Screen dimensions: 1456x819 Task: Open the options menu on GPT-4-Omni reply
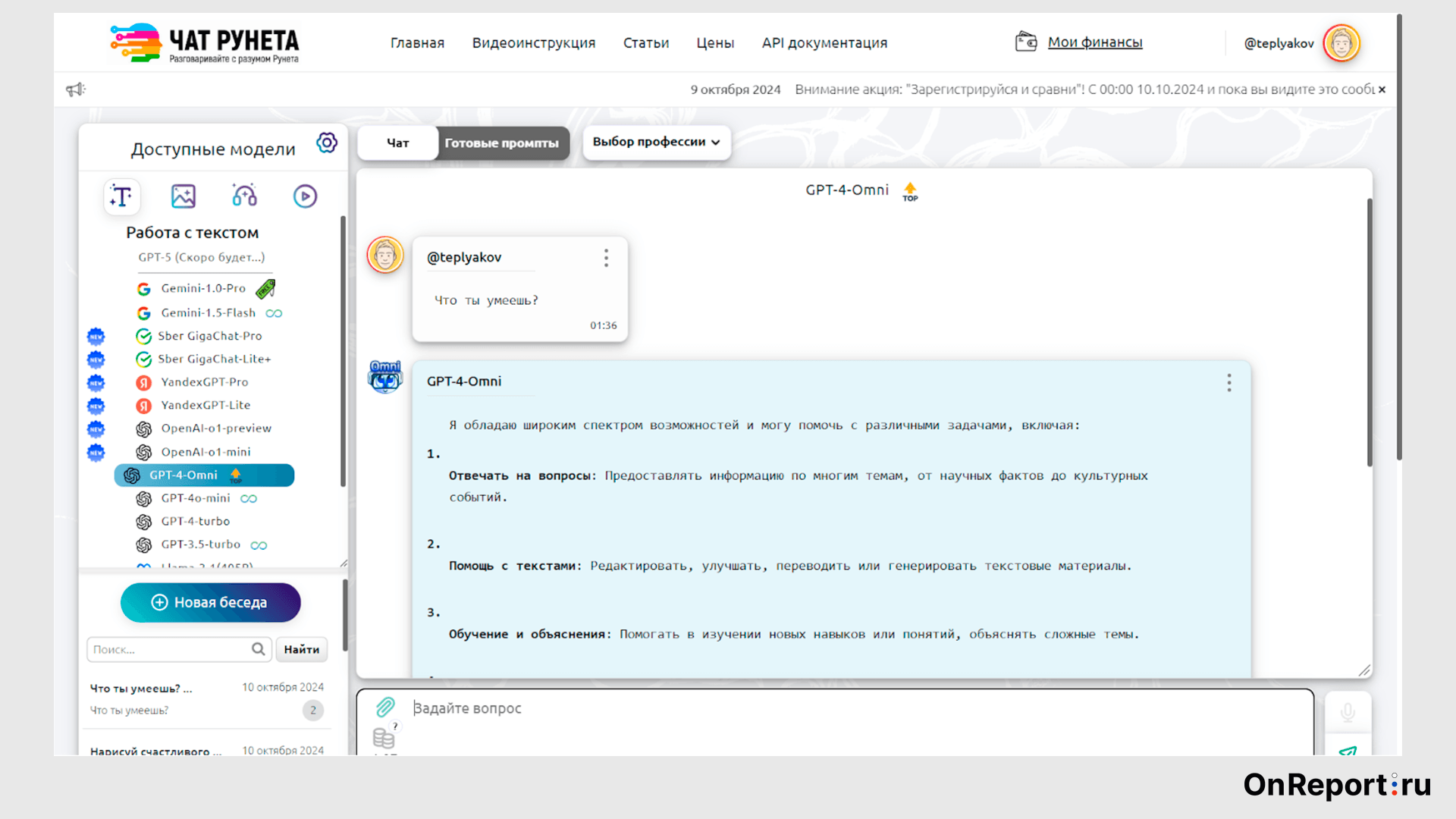point(1229,382)
